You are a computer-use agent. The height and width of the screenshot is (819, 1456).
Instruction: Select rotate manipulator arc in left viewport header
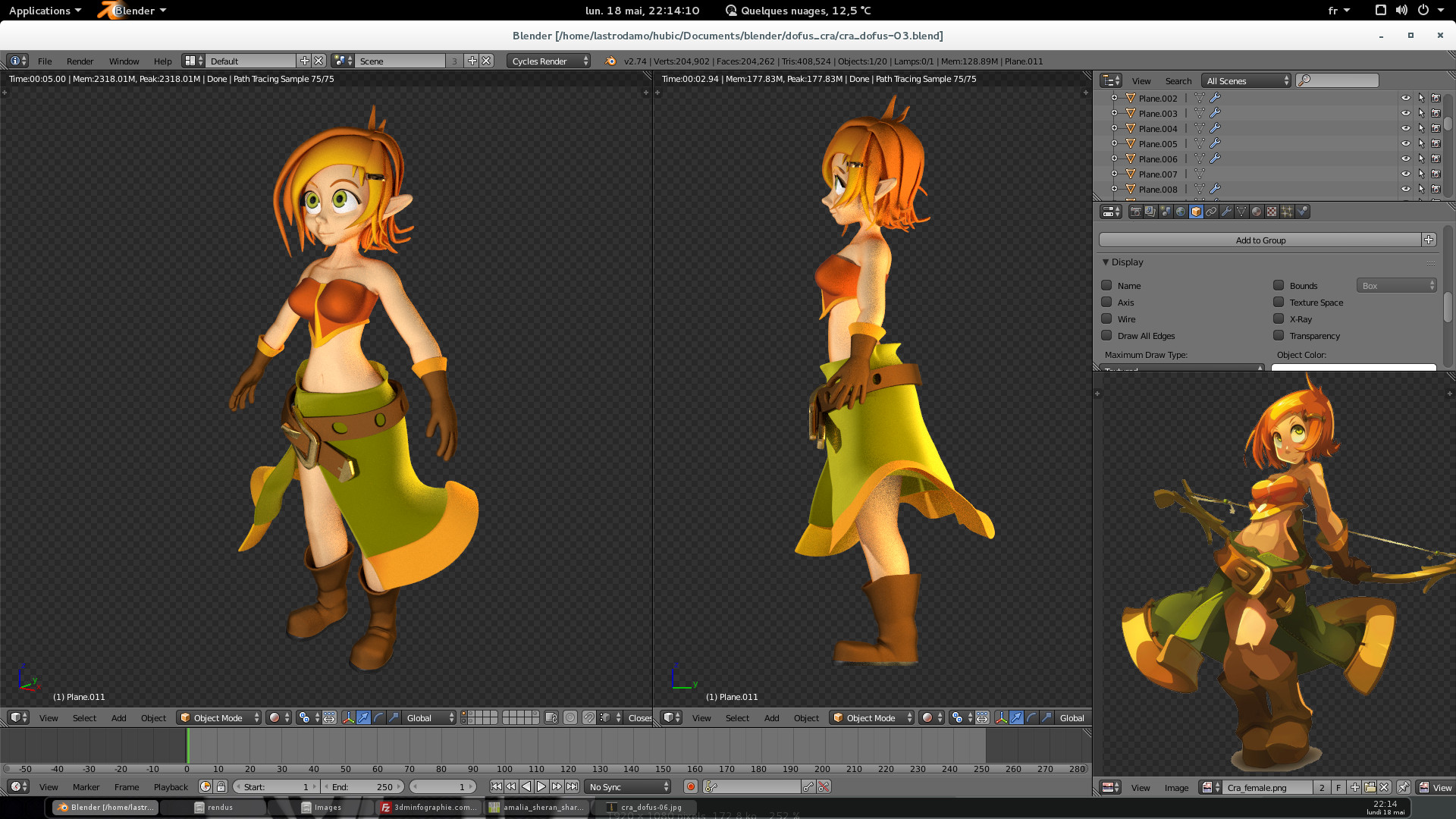[378, 717]
